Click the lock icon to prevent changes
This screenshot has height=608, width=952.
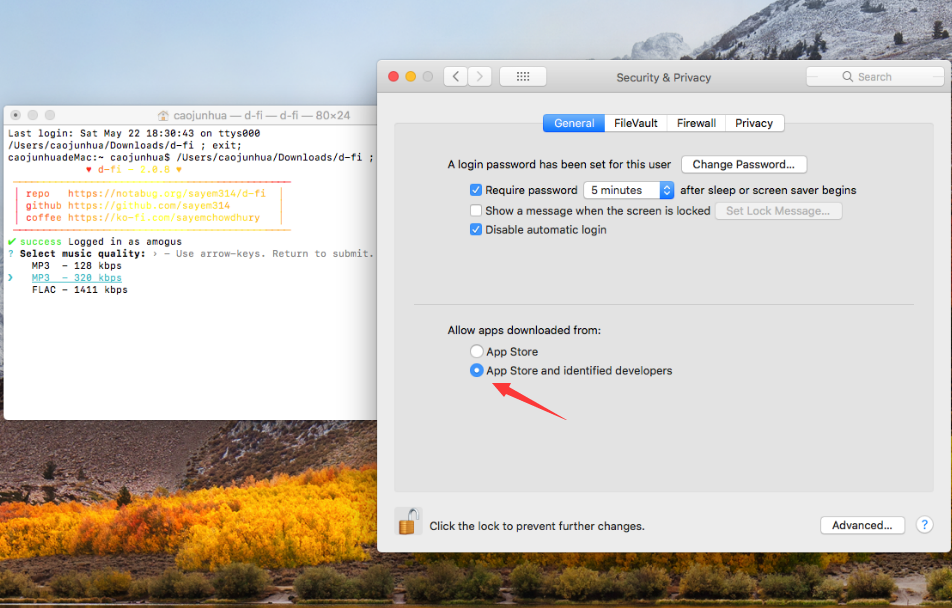tap(408, 522)
